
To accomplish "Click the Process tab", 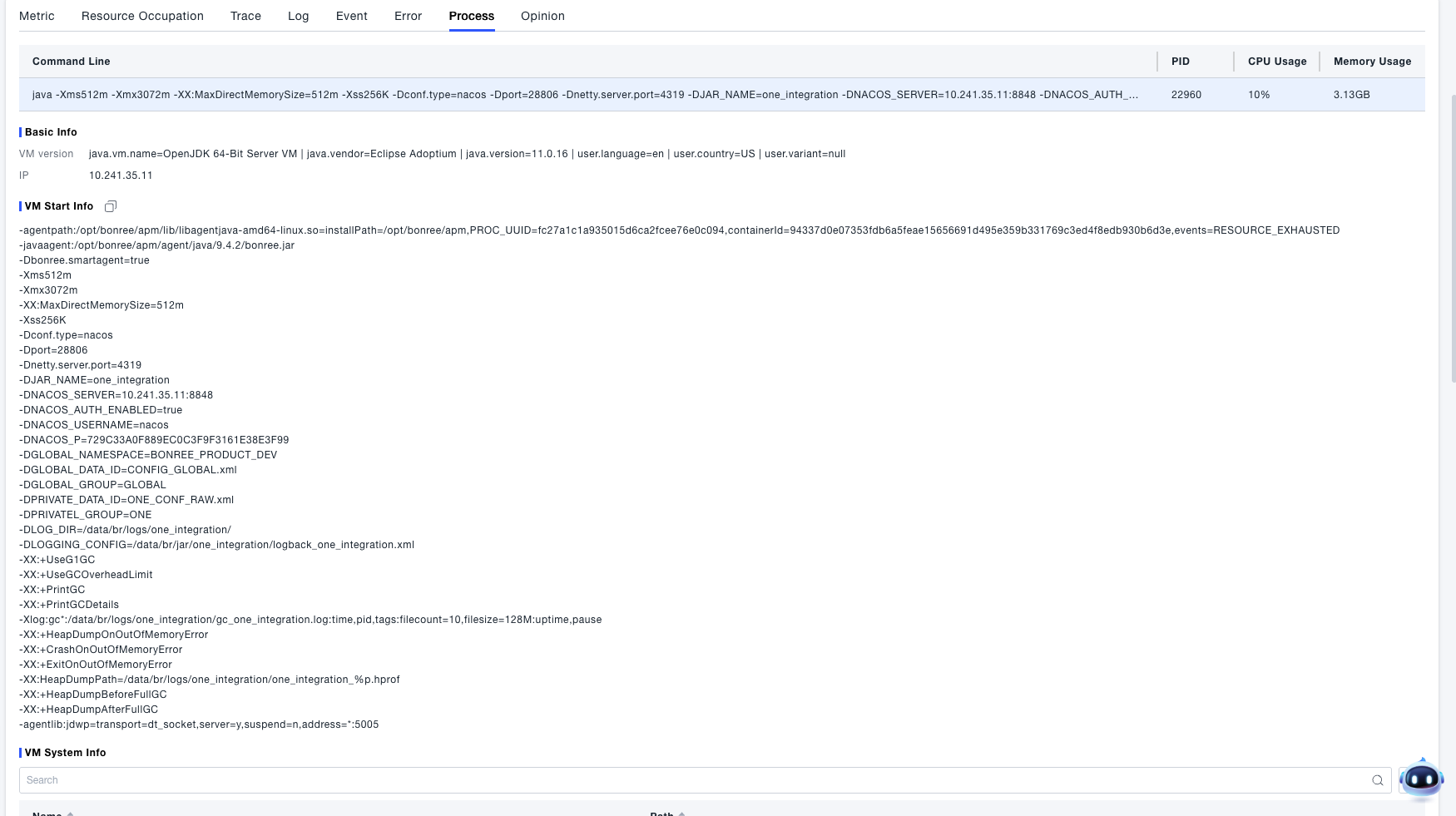I will [471, 16].
